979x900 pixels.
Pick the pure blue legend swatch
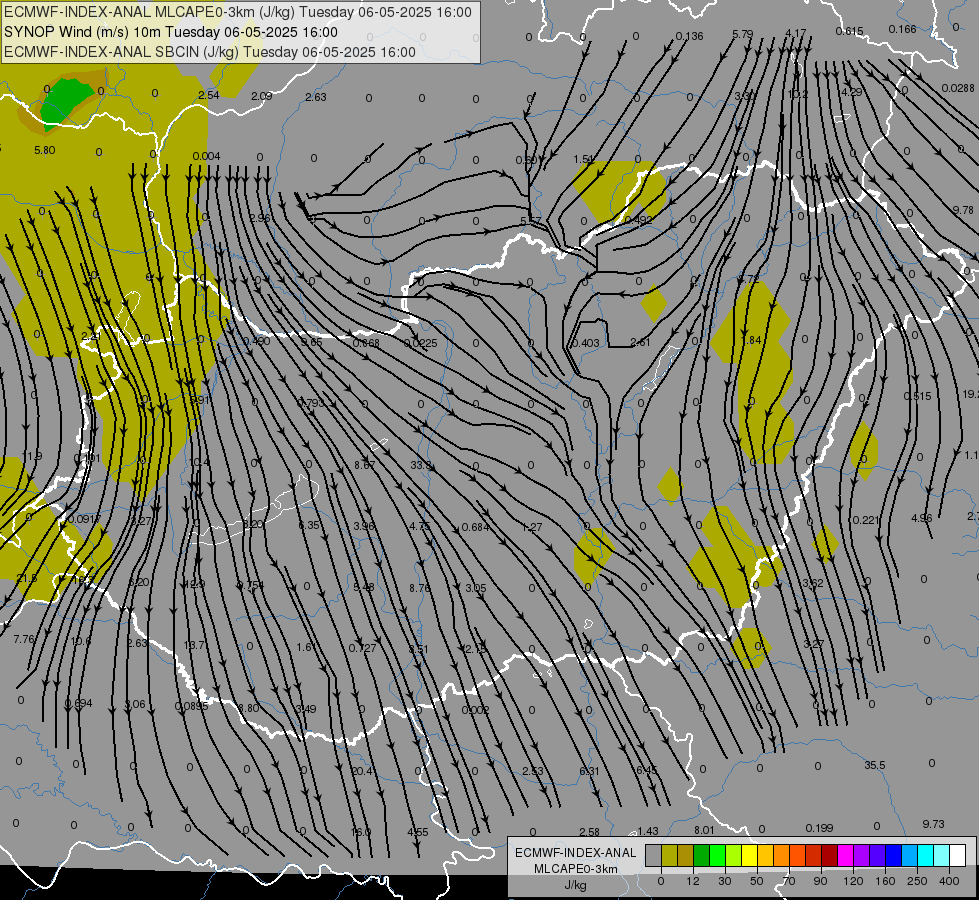[894, 855]
